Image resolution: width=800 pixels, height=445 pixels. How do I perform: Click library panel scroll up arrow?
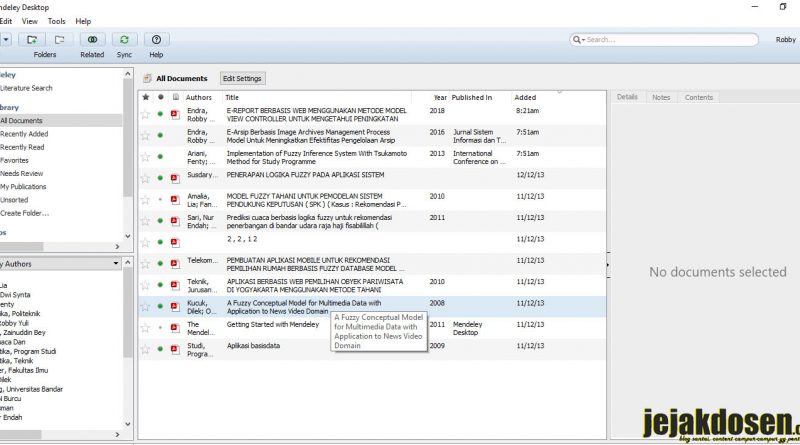[128, 75]
